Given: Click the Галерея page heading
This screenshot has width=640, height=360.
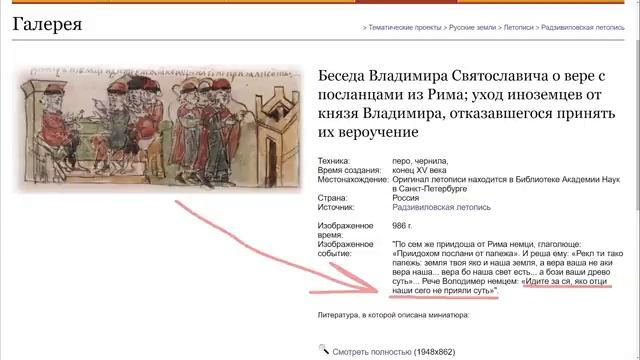Looking at the screenshot, I should point(47,24).
